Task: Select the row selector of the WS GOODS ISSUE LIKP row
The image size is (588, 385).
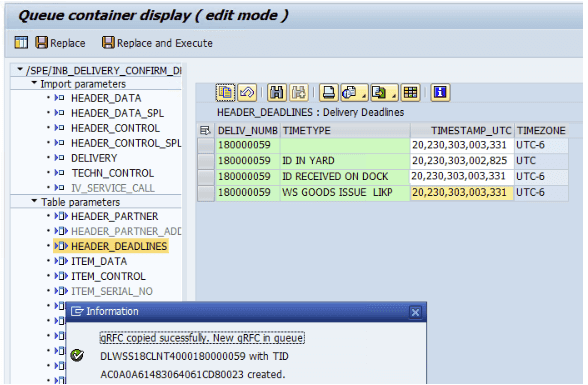Action: point(206,193)
